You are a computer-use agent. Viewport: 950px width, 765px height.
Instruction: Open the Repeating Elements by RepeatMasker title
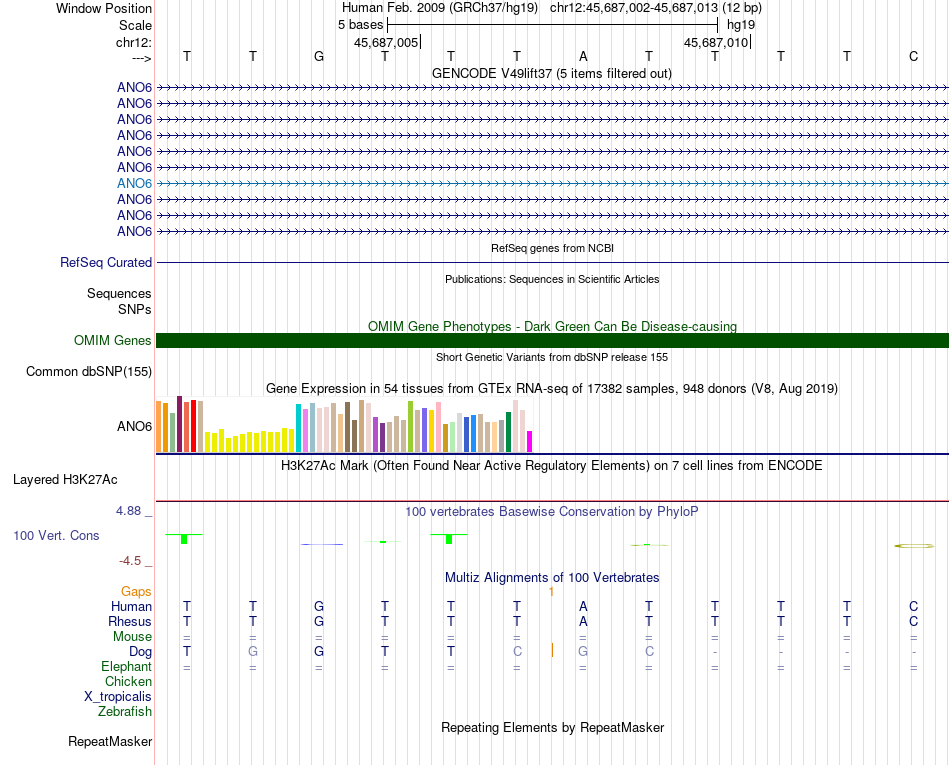pos(552,727)
